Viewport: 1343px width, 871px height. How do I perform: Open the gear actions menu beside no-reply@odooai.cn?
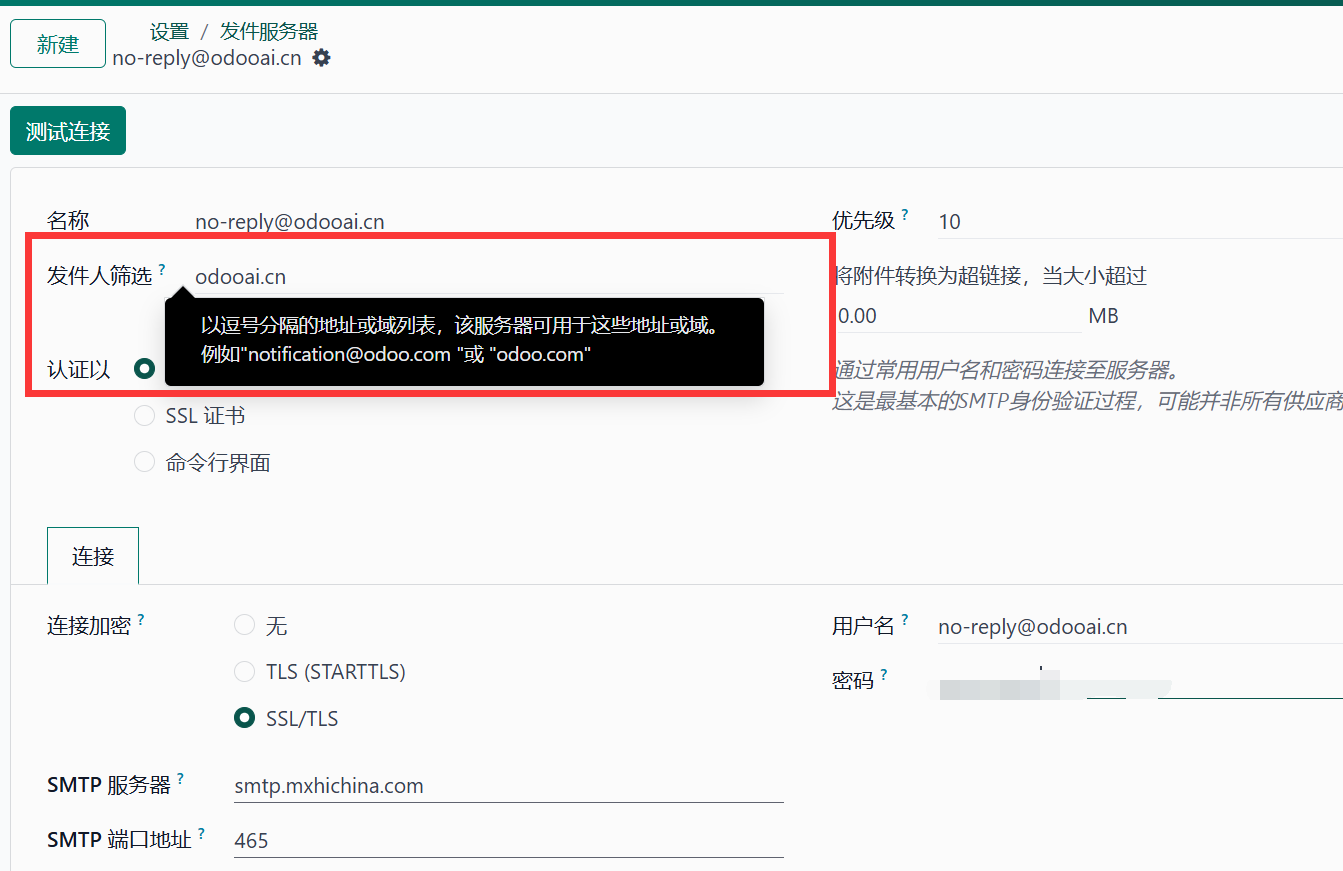coord(321,58)
